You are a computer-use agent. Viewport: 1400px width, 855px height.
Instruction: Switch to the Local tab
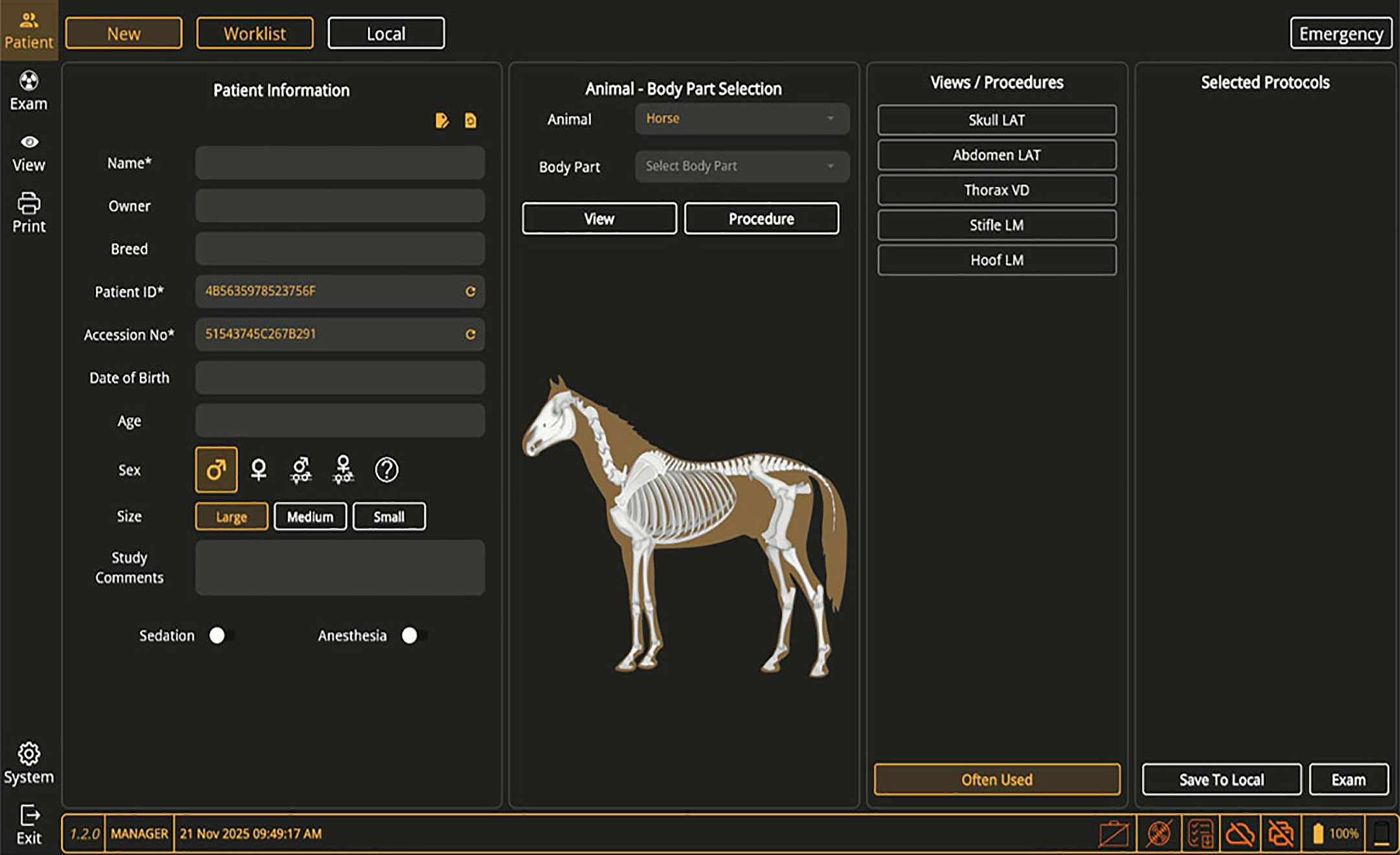(386, 34)
